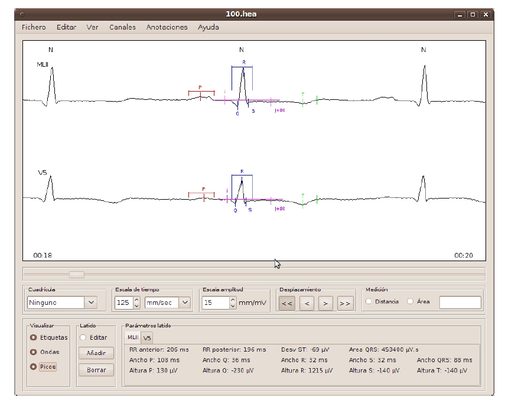
Task: Select the Área measurement radio button
Action: point(410,301)
